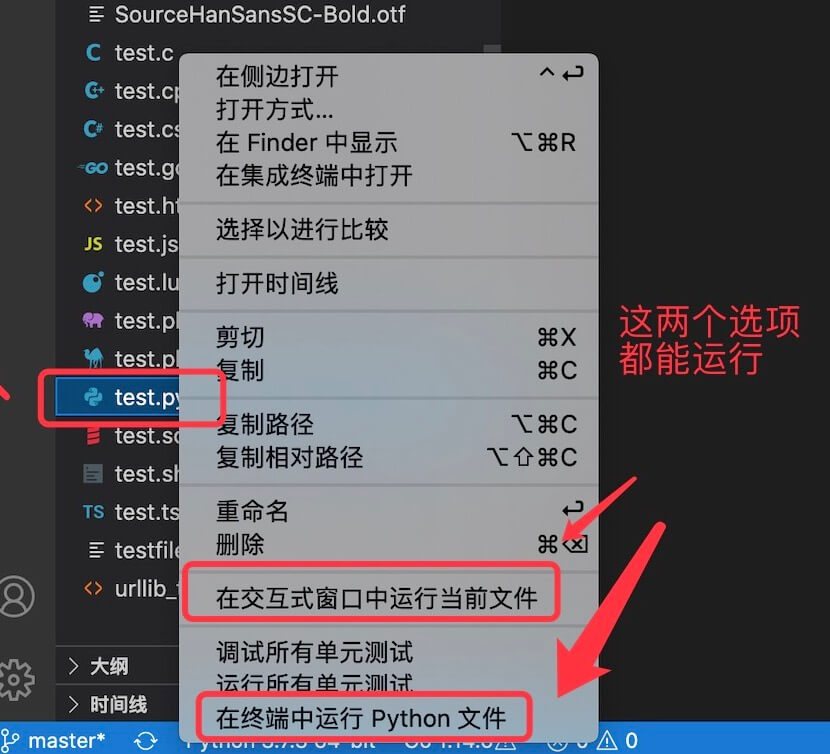Click the C file icon beside test.c
The height and width of the screenshot is (754, 830).
tap(93, 52)
